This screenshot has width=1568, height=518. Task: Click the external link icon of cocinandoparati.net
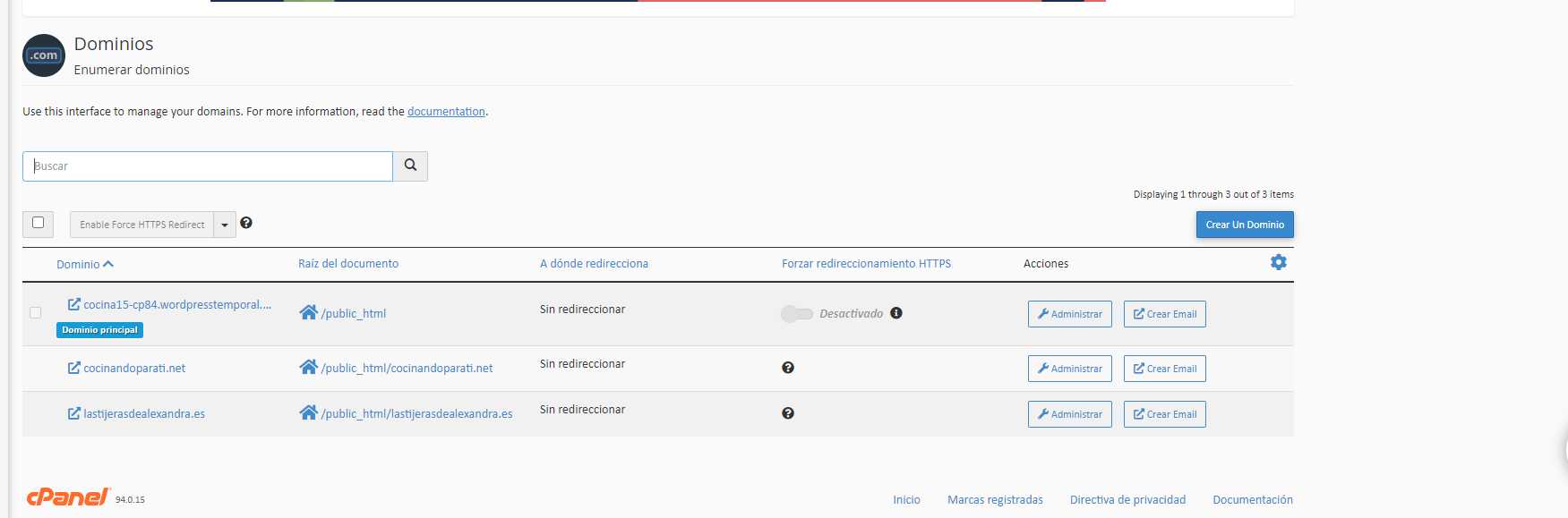coord(74,368)
